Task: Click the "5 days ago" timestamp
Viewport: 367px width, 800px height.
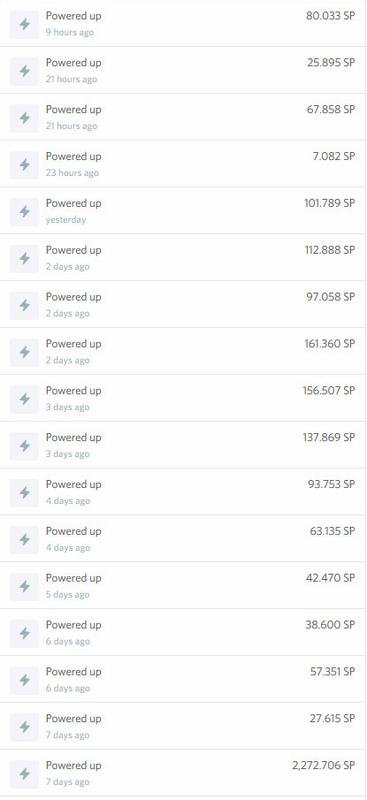Action: pos(67,595)
